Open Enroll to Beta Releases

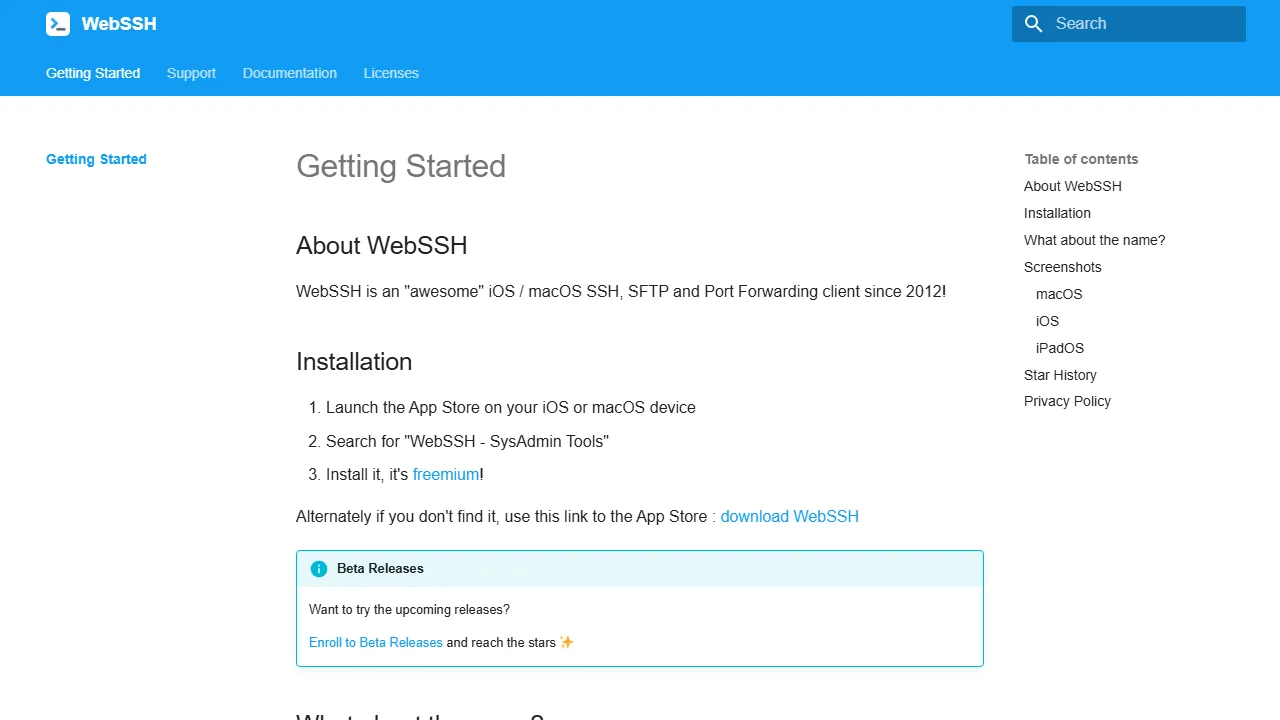375,642
